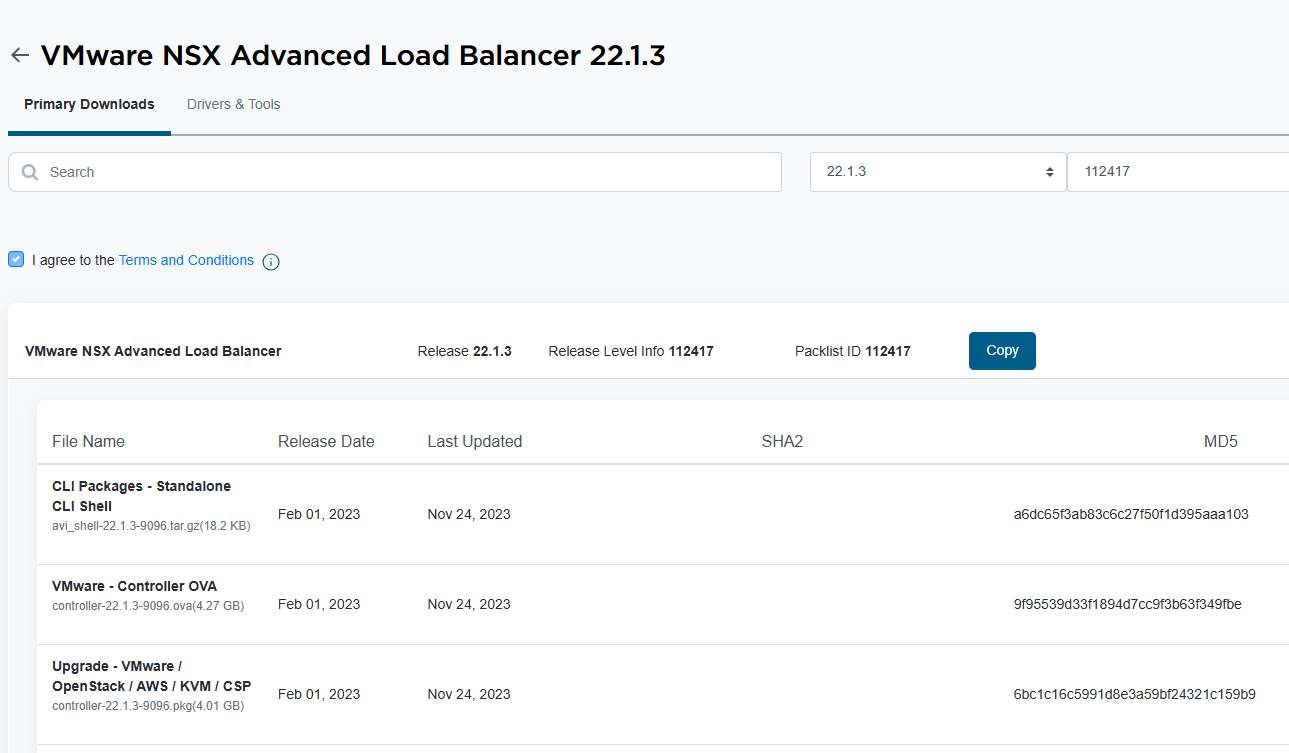
Task: Click MD5 hash 6bc1c16c5991d8e3a59bf24321c159b9
Action: pos(1134,694)
